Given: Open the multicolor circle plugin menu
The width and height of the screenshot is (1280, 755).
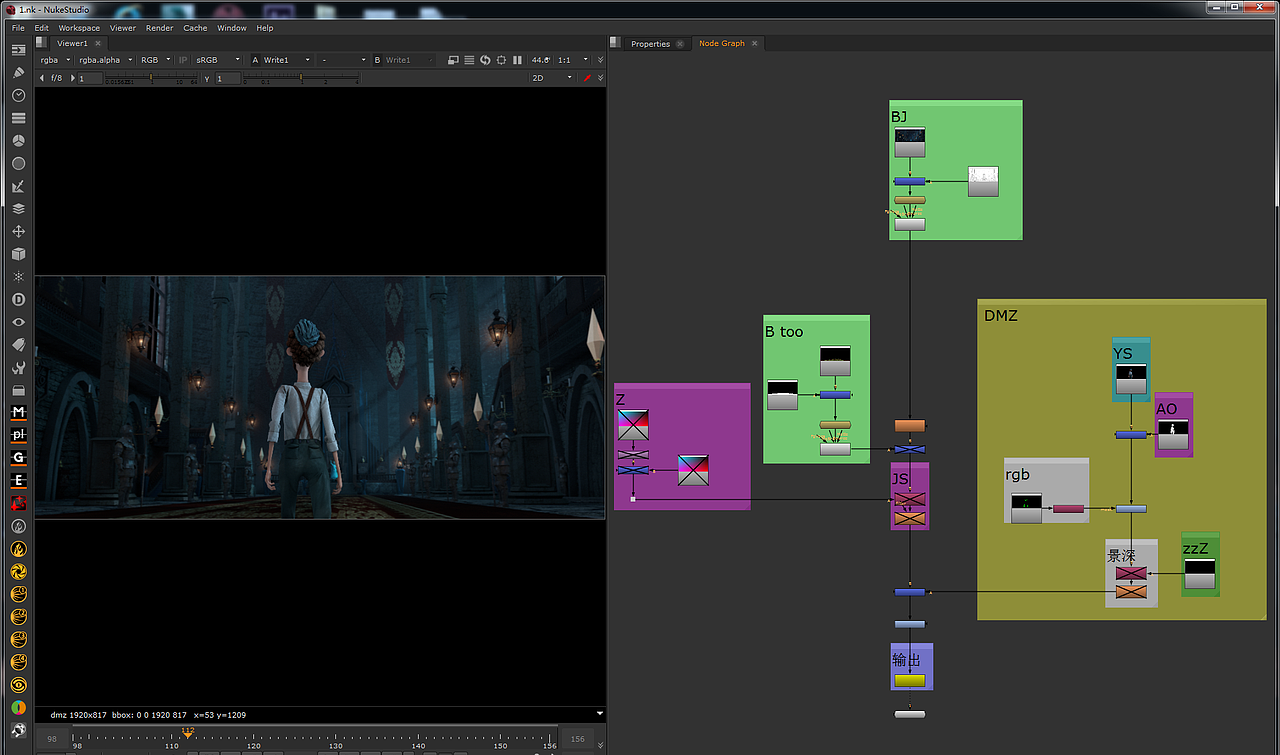Looking at the screenshot, I should (18, 707).
